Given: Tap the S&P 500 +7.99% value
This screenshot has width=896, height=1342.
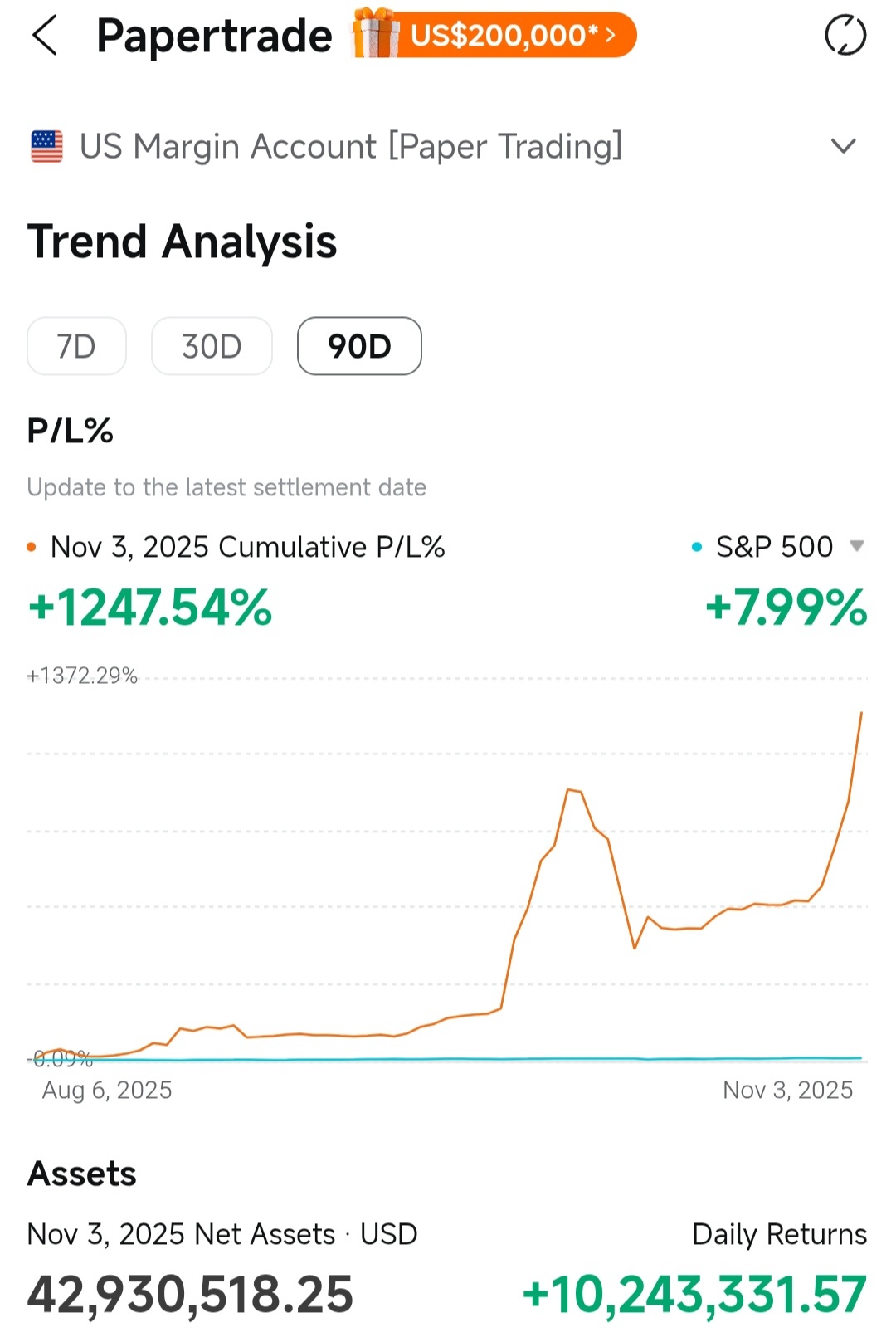Looking at the screenshot, I should pyautogui.click(x=786, y=608).
